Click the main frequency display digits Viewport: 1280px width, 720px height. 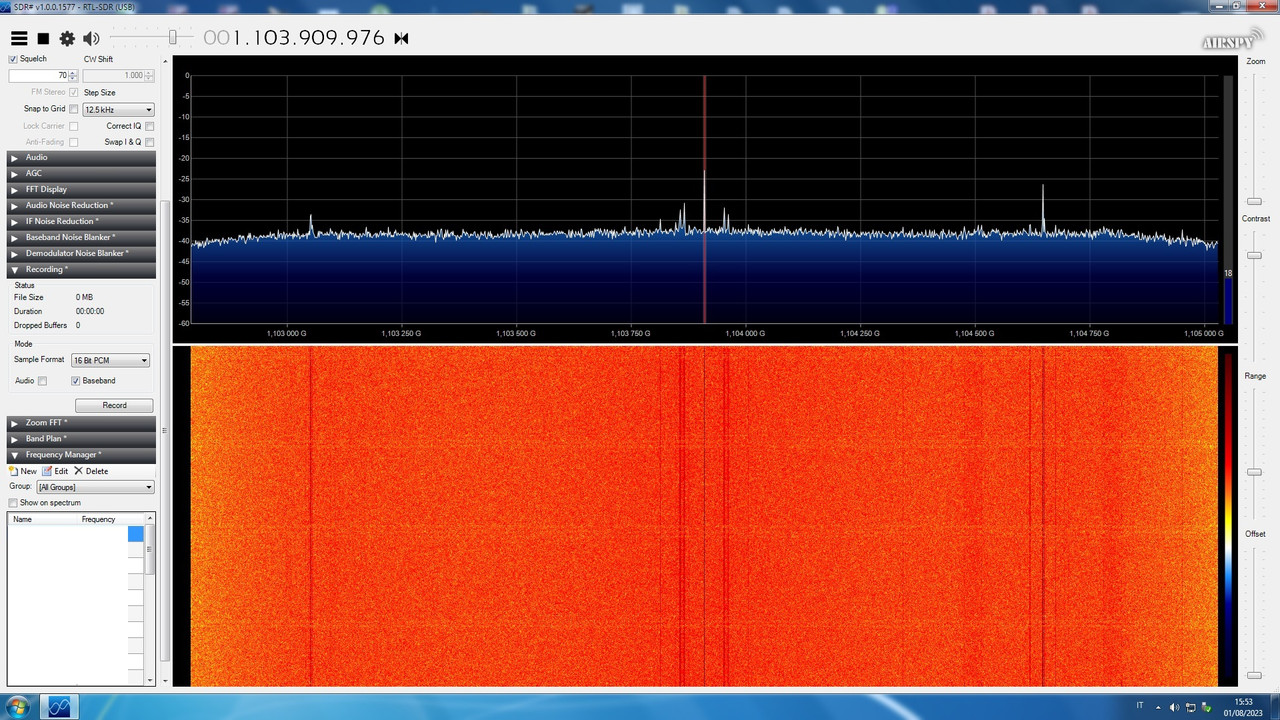[x=294, y=38]
